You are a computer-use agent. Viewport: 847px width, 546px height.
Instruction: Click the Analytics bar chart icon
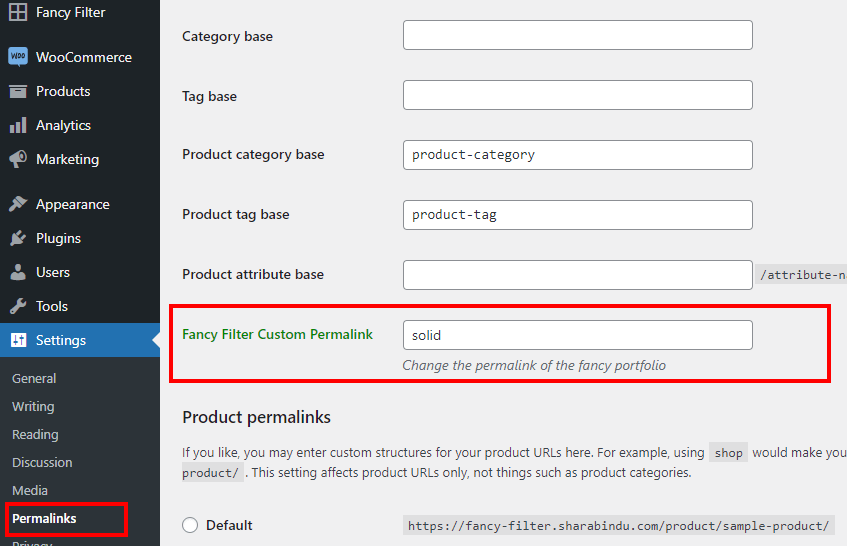(18, 125)
